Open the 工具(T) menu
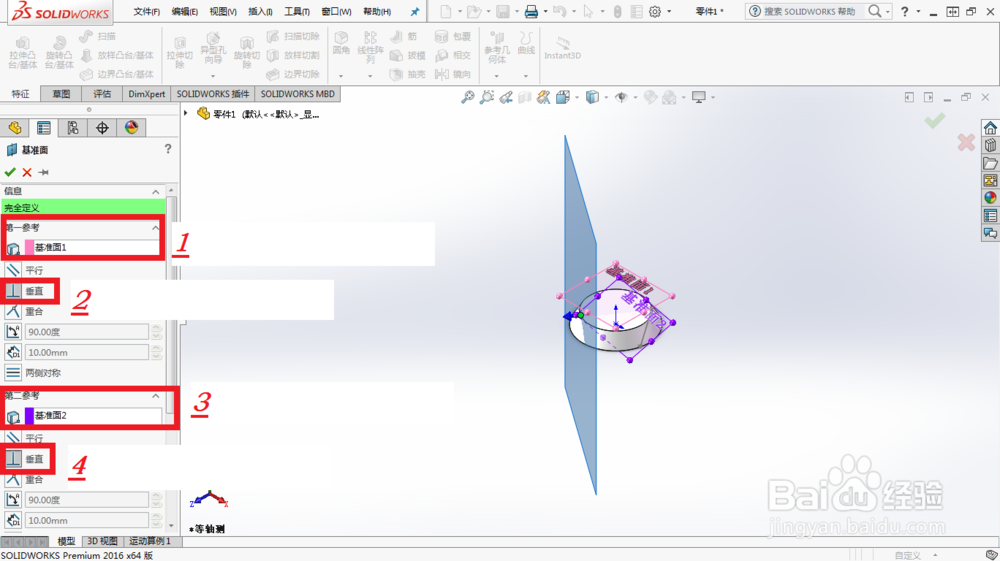 tap(297, 11)
